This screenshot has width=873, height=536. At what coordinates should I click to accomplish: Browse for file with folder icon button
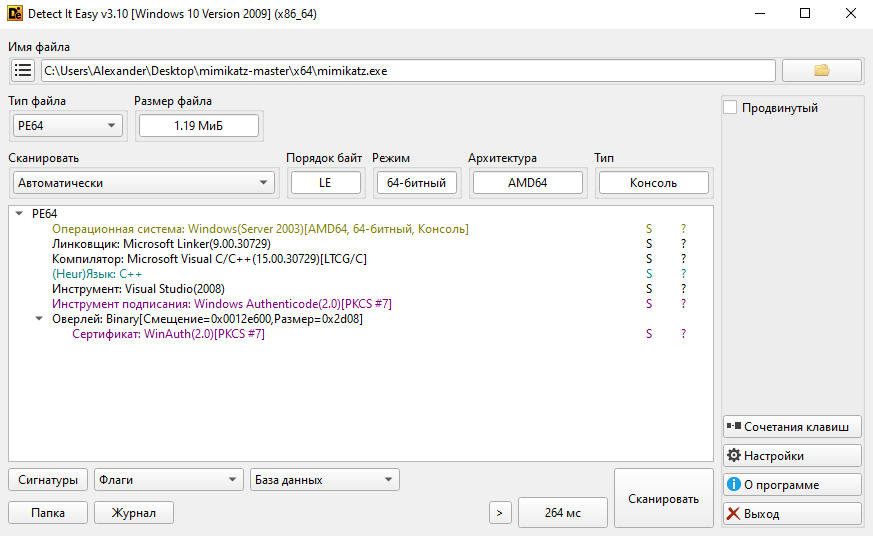point(822,71)
